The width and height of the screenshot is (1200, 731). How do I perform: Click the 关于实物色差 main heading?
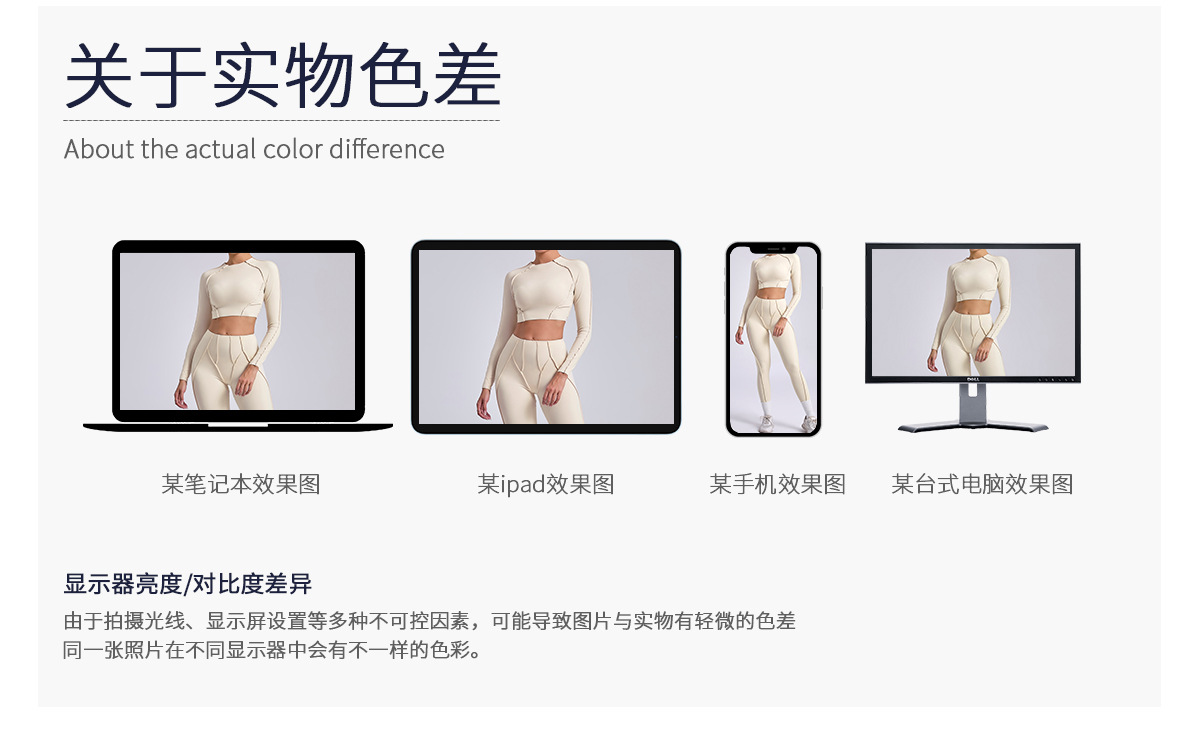coord(283,77)
